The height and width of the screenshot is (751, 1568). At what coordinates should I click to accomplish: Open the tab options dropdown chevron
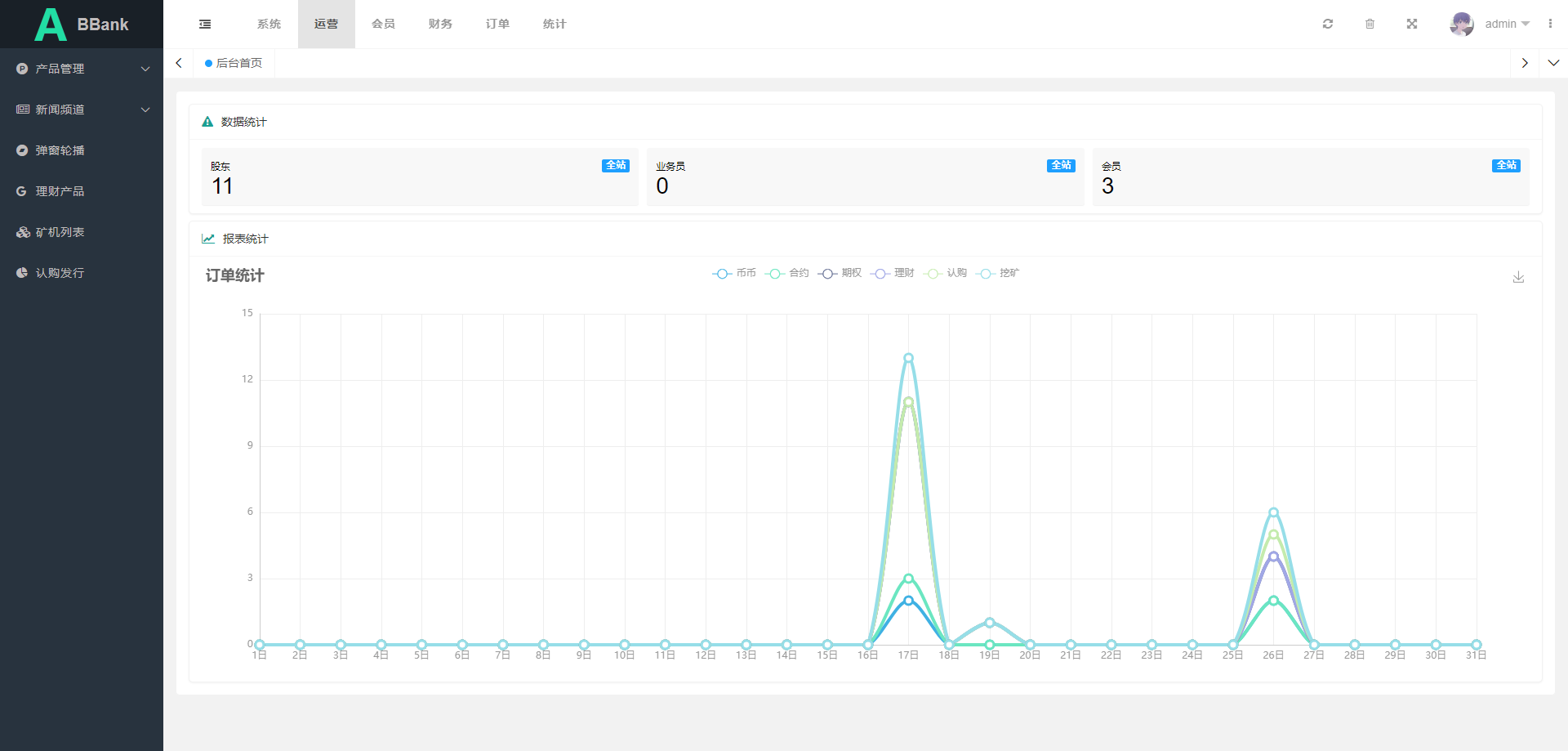point(1553,63)
